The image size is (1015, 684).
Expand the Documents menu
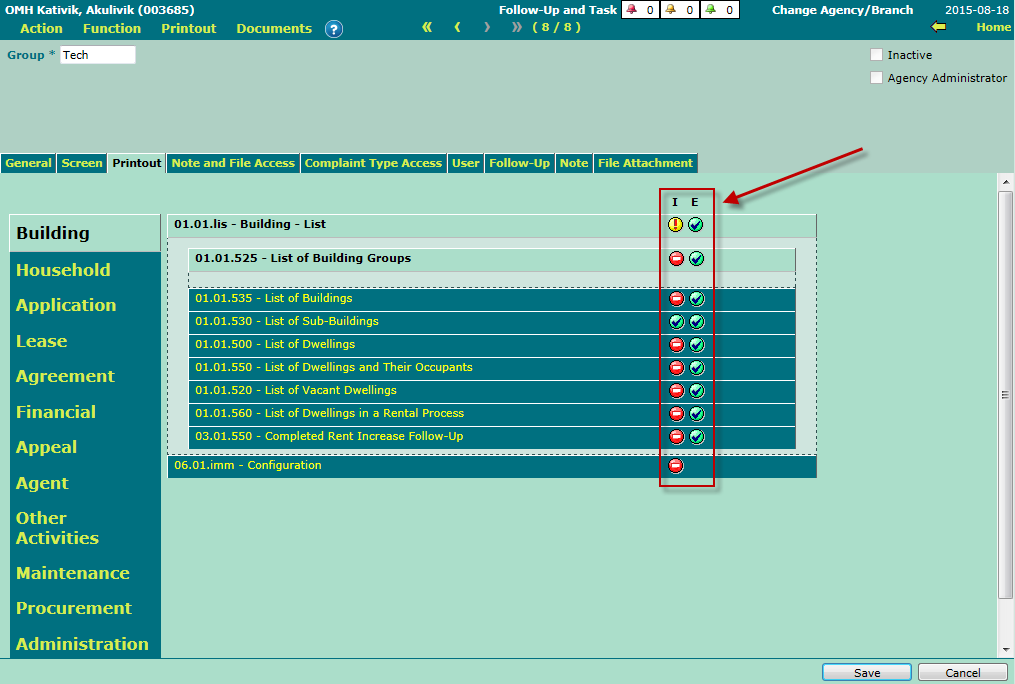coord(274,29)
